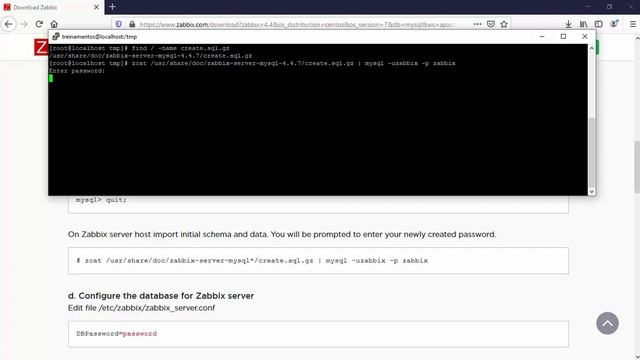Click the zcat command code box

click(318, 260)
